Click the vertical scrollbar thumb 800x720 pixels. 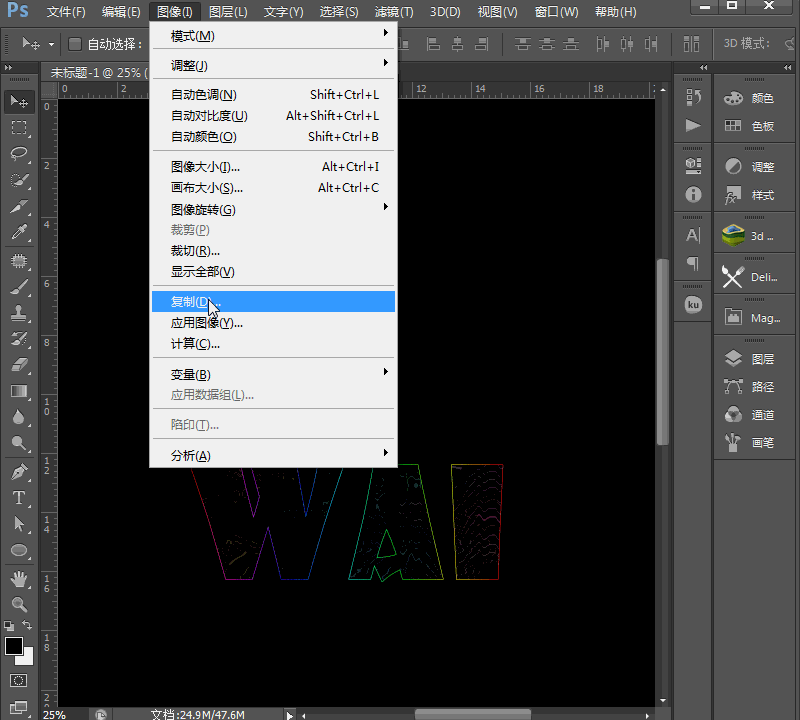[x=662, y=352]
